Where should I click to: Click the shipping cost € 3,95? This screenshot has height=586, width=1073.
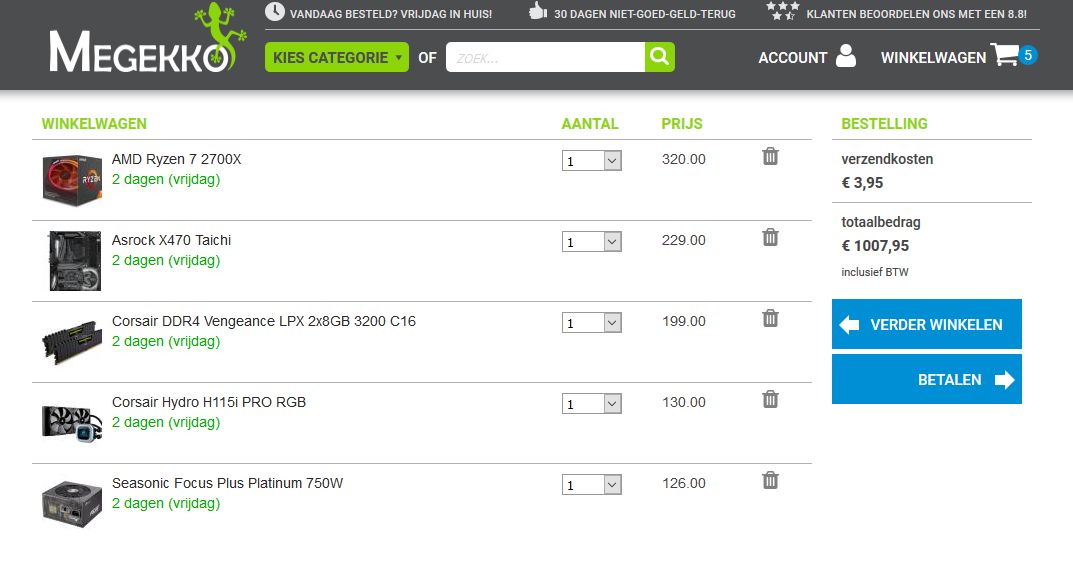[x=862, y=183]
